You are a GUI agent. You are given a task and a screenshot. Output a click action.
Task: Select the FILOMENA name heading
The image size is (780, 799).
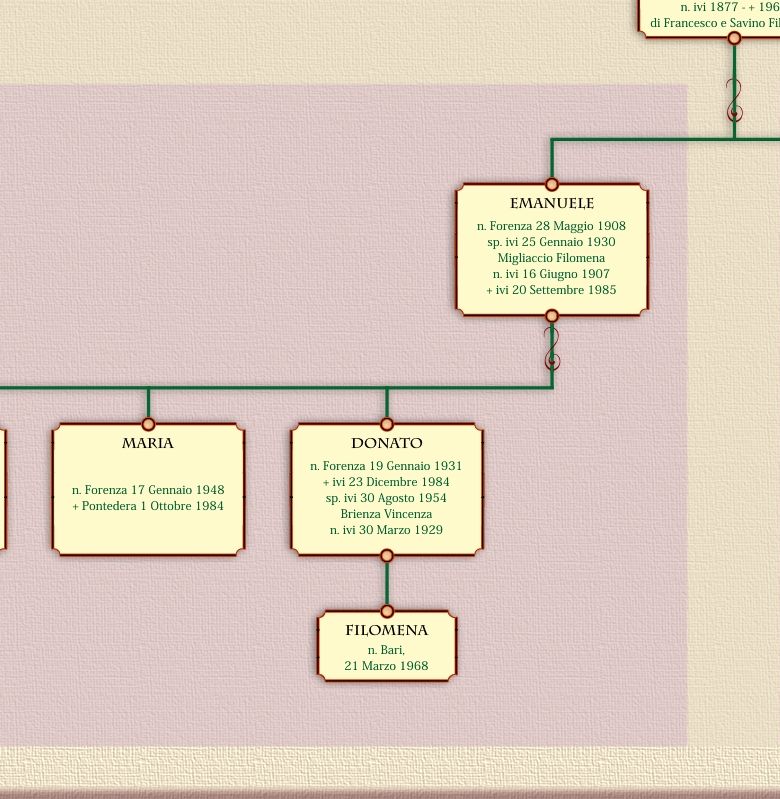[x=387, y=631]
